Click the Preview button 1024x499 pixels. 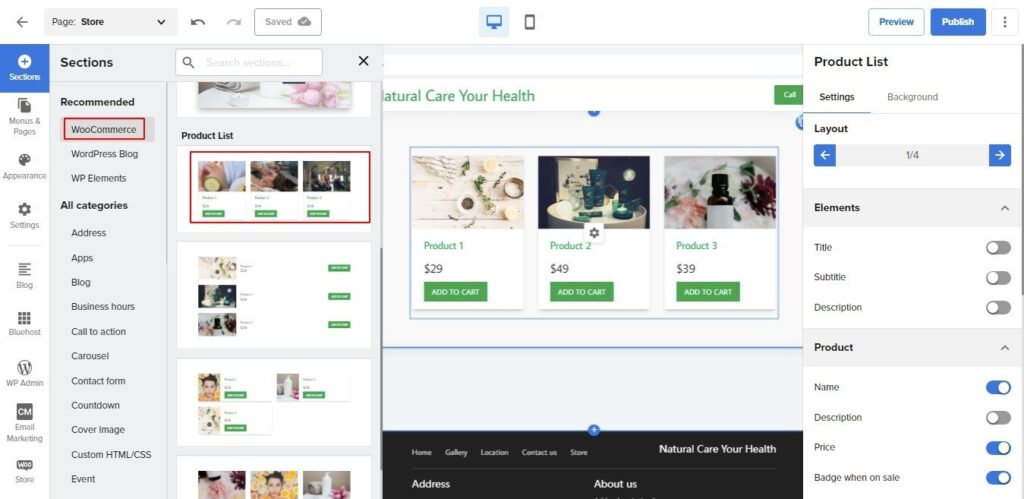pyautogui.click(x=896, y=22)
